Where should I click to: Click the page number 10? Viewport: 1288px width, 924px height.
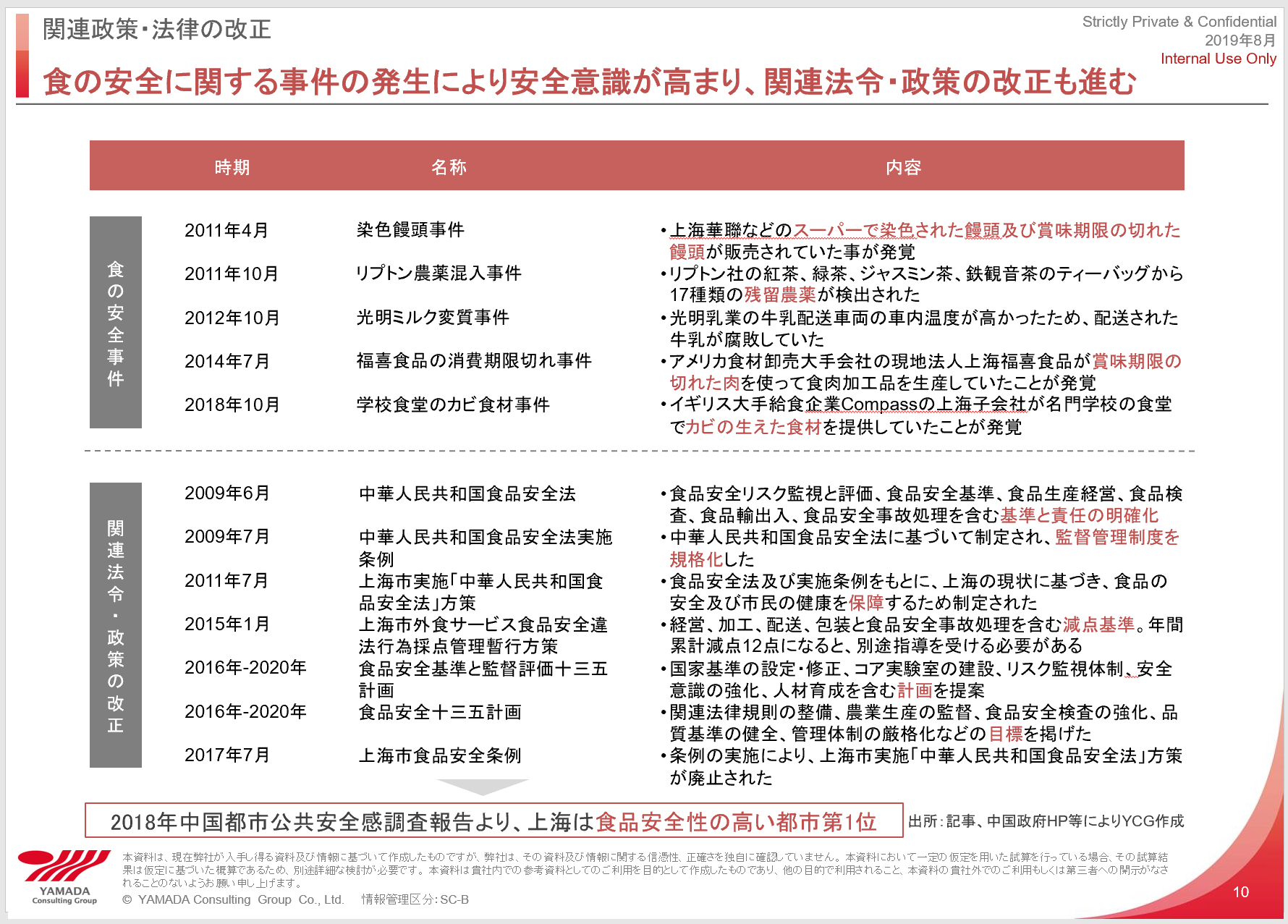(1241, 892)
